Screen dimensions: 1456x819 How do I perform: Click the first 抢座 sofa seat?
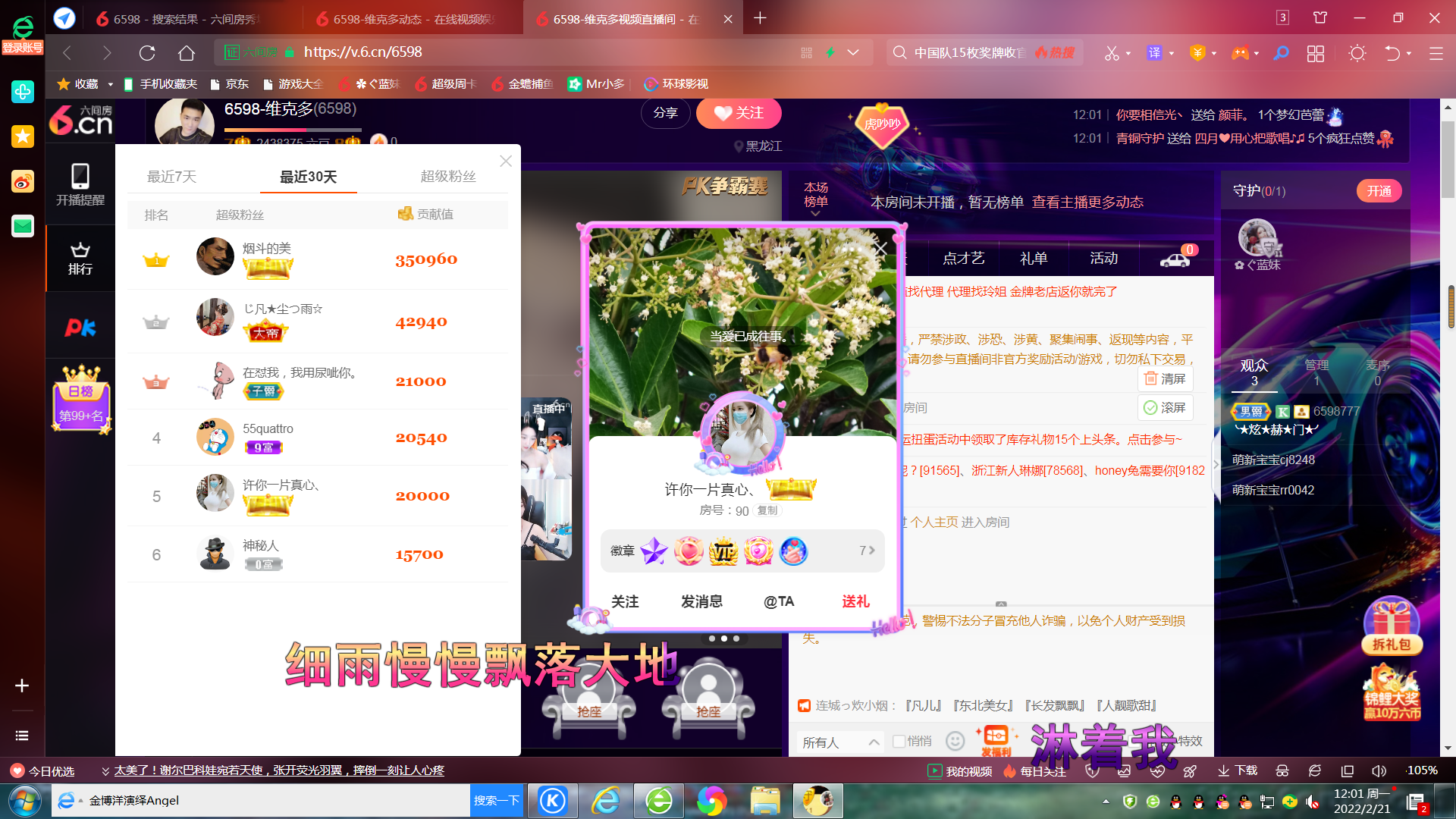pos(589,698)
